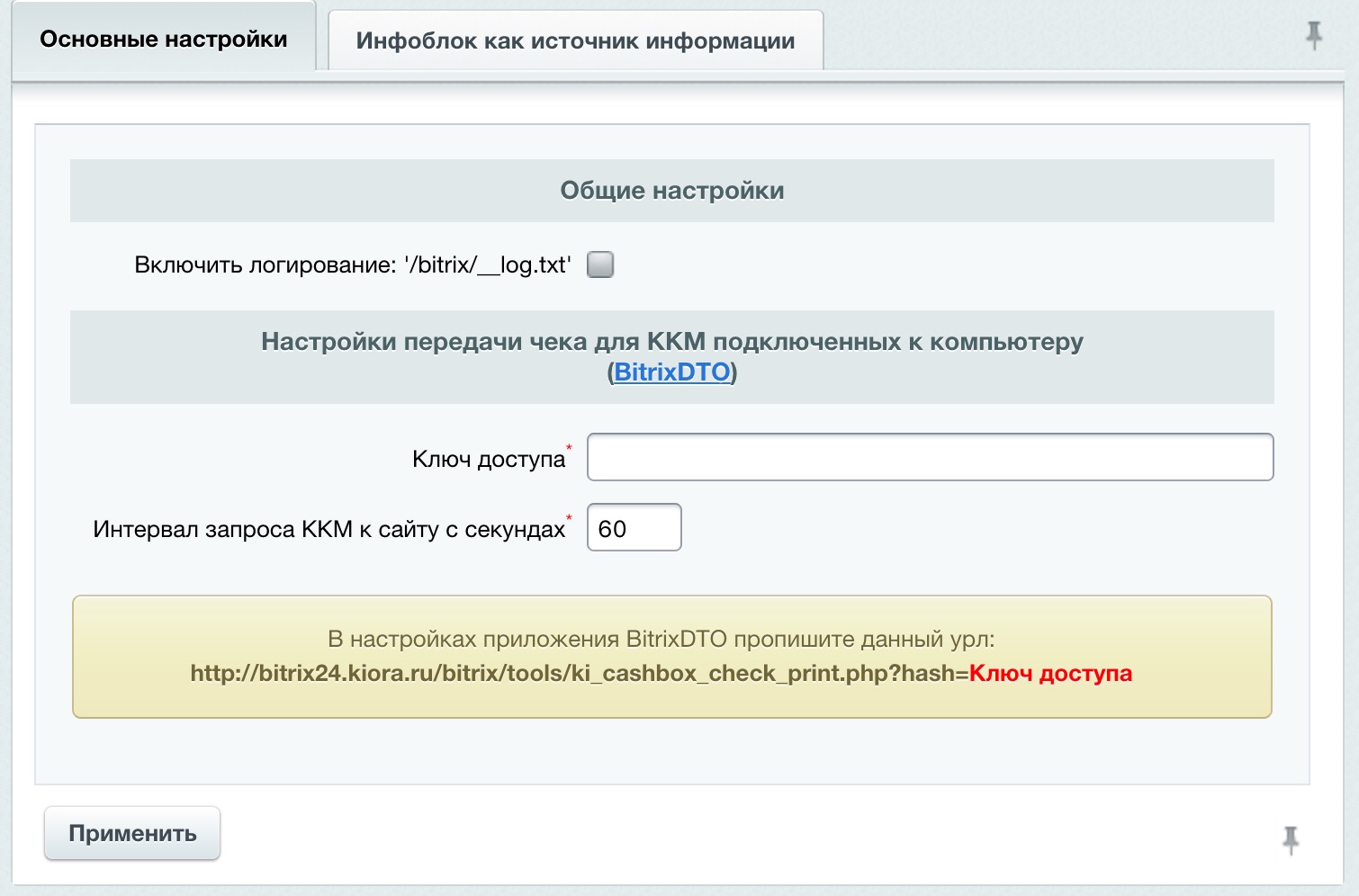This screenshot has width=1359, height=896.
Task: Enable the Включить логирование checkbox
Action: pyautogui.click(x=600, y=265)
